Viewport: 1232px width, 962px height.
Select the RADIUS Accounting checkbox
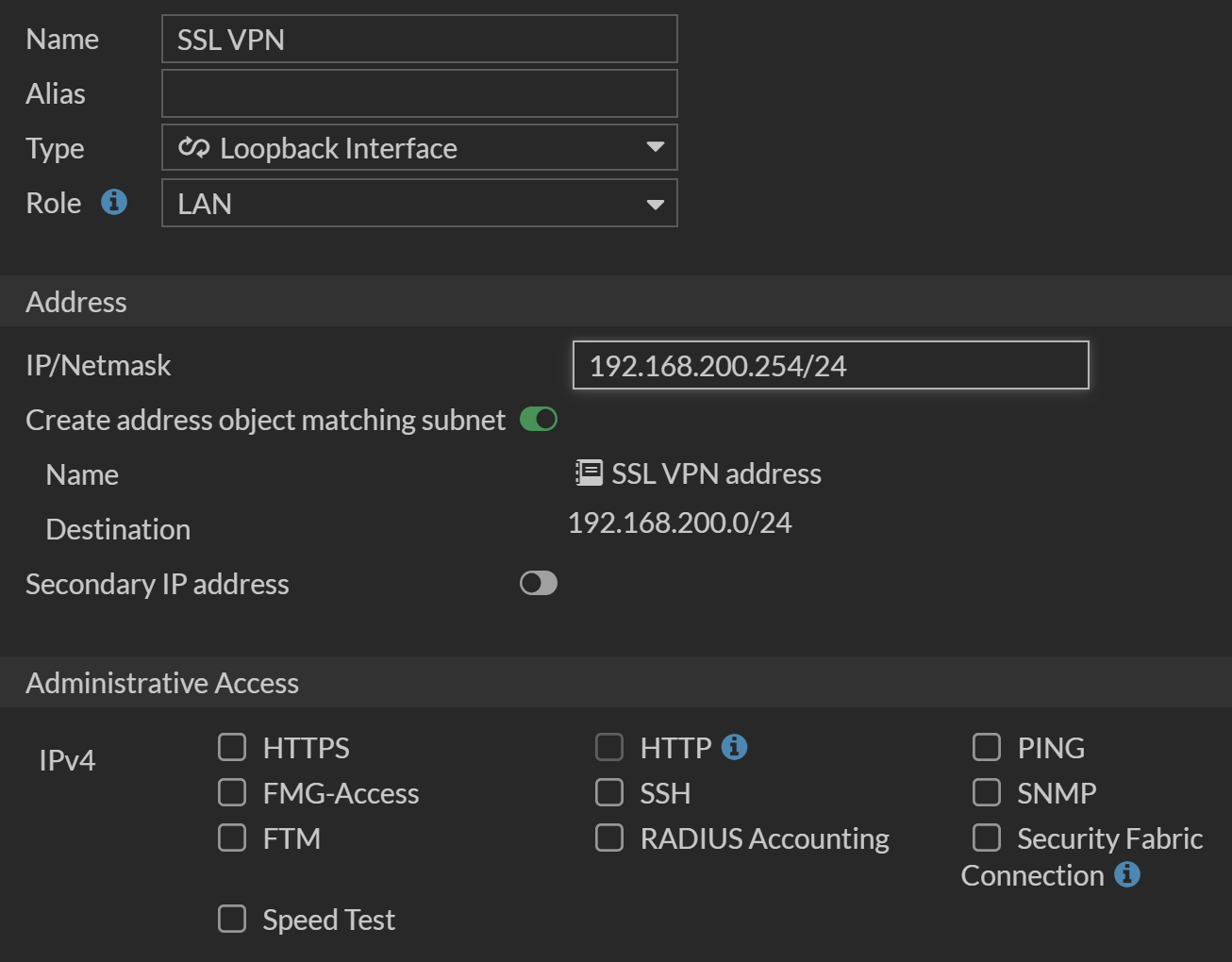pos(609,838)
